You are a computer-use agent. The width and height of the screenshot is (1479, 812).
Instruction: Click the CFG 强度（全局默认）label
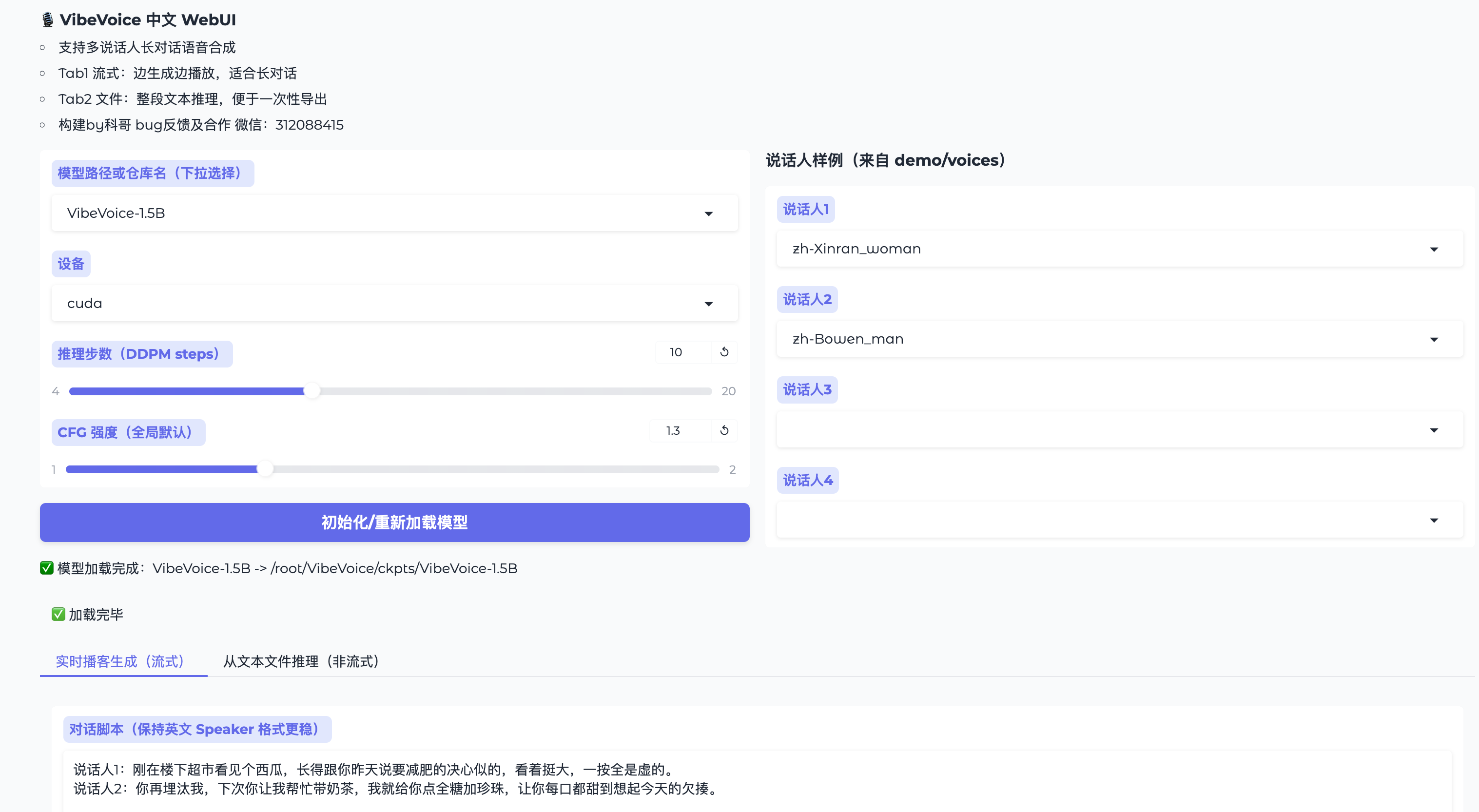[128, 433]
